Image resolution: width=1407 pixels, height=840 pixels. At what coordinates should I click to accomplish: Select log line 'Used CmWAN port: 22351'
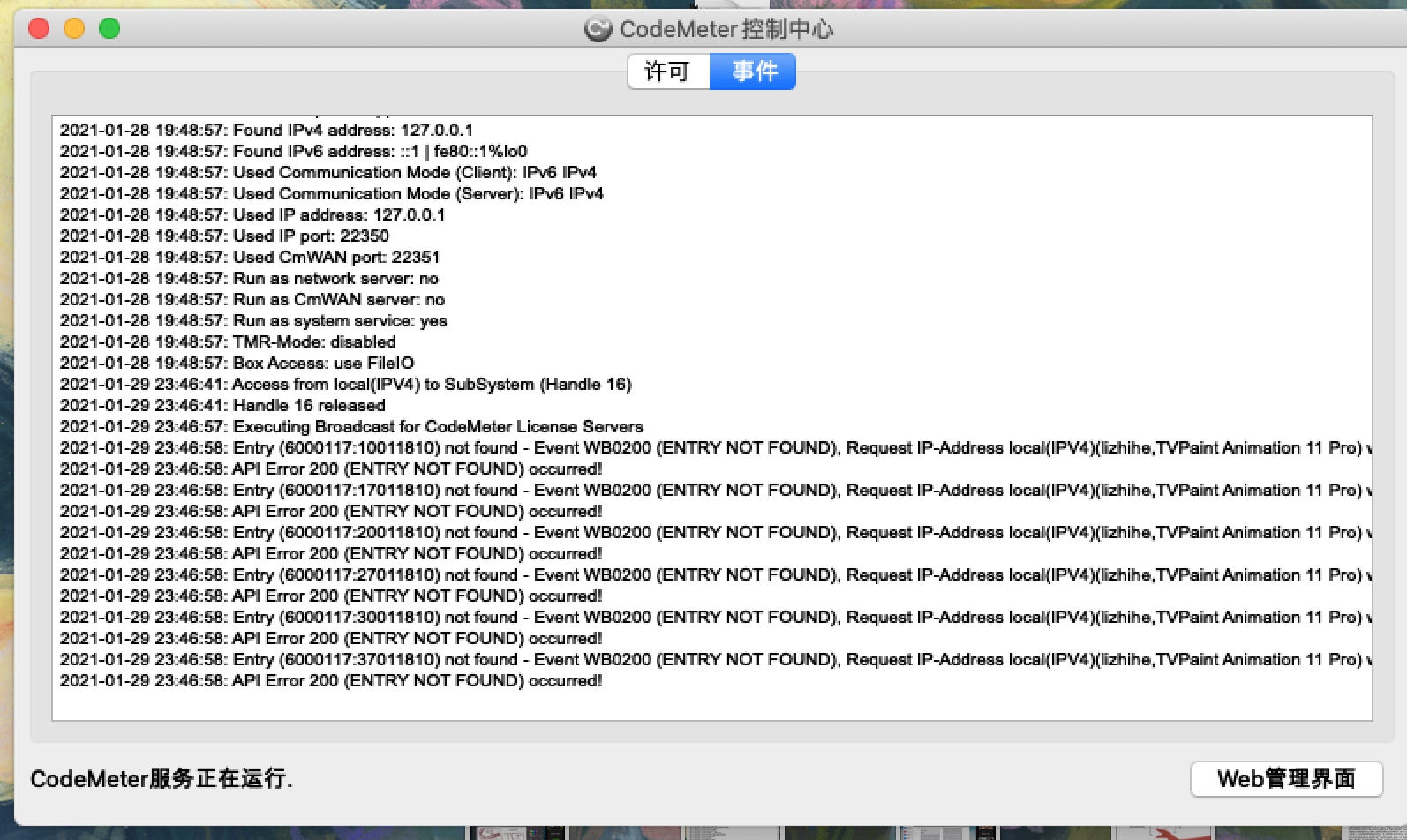pyautogui.click(x=250, y=257)
